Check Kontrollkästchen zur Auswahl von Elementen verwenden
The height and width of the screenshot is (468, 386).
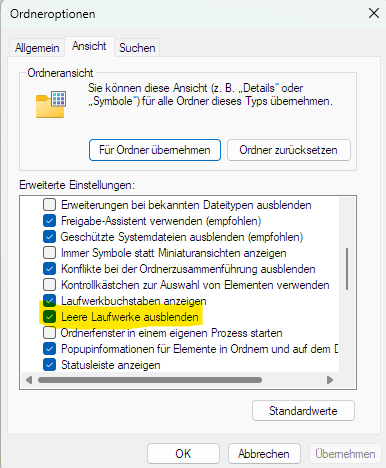click(49, 285)
